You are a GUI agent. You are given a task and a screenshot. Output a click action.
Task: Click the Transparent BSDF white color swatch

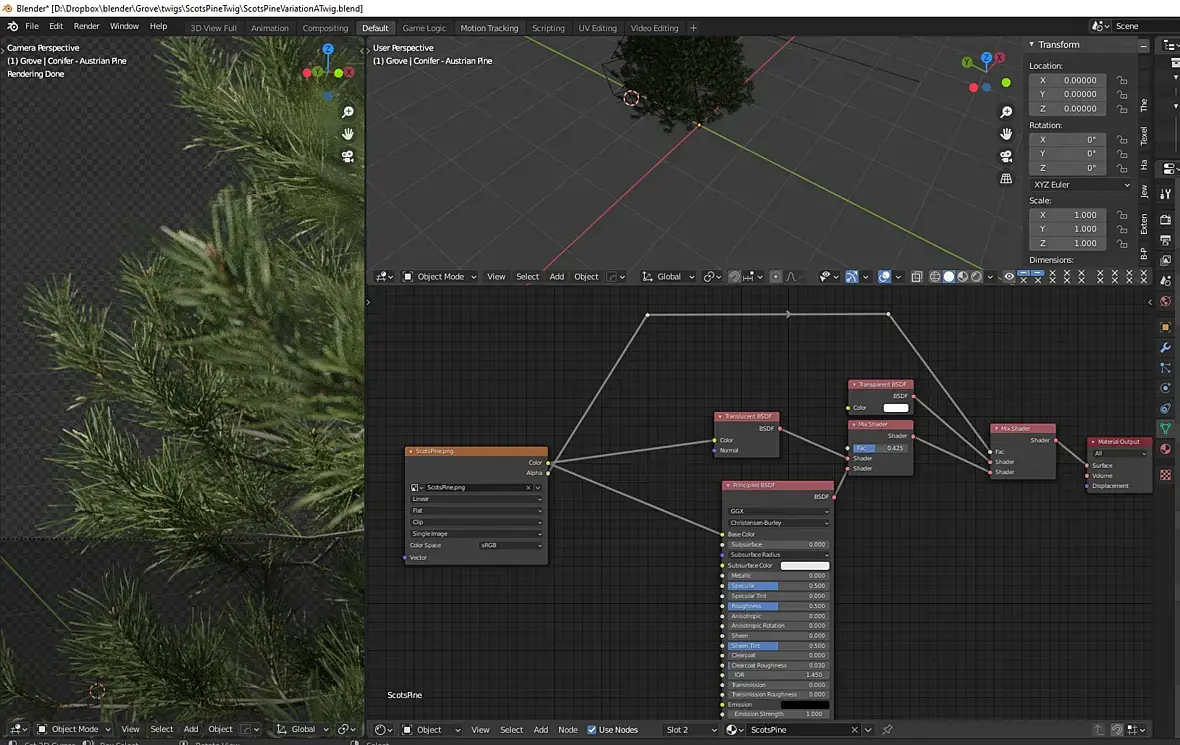pos(895,408)
